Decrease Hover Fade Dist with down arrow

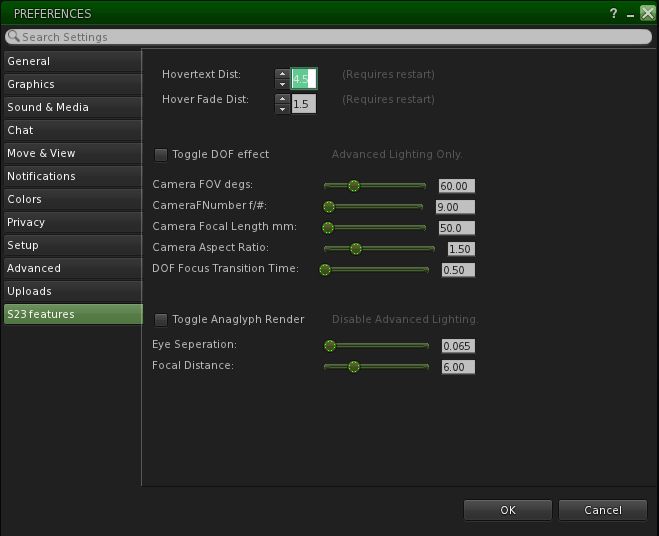[282, 109]
